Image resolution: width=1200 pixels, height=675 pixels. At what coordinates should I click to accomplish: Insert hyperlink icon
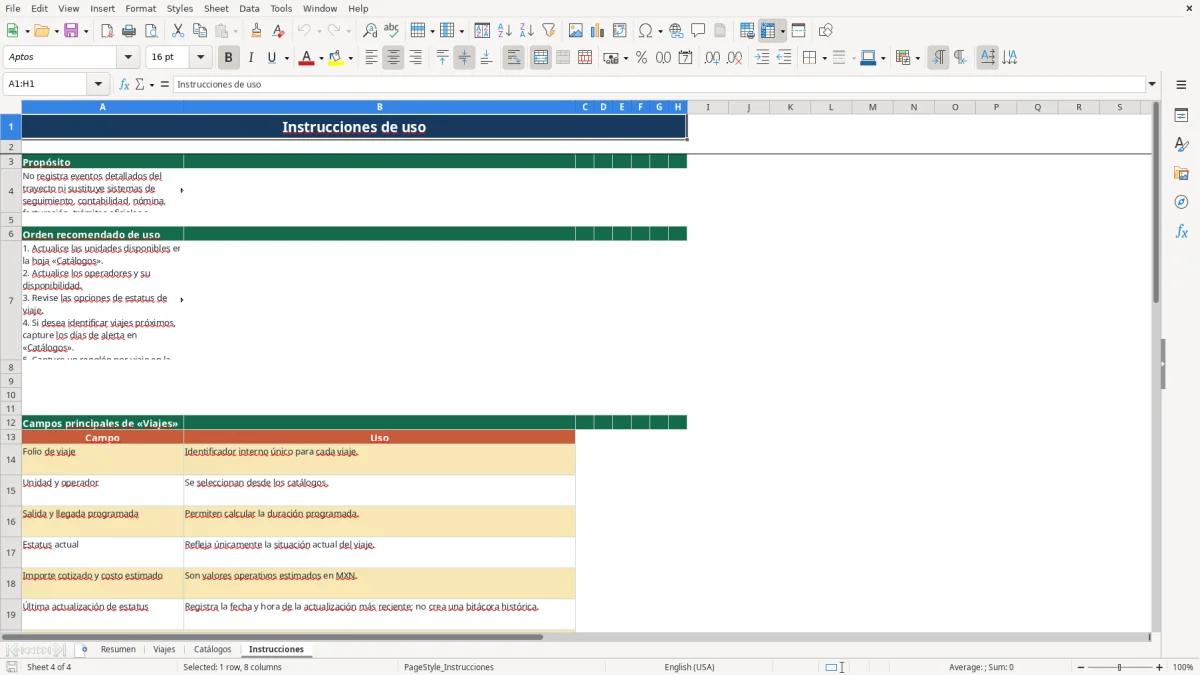pyautogui.click(x=676, y=31)
